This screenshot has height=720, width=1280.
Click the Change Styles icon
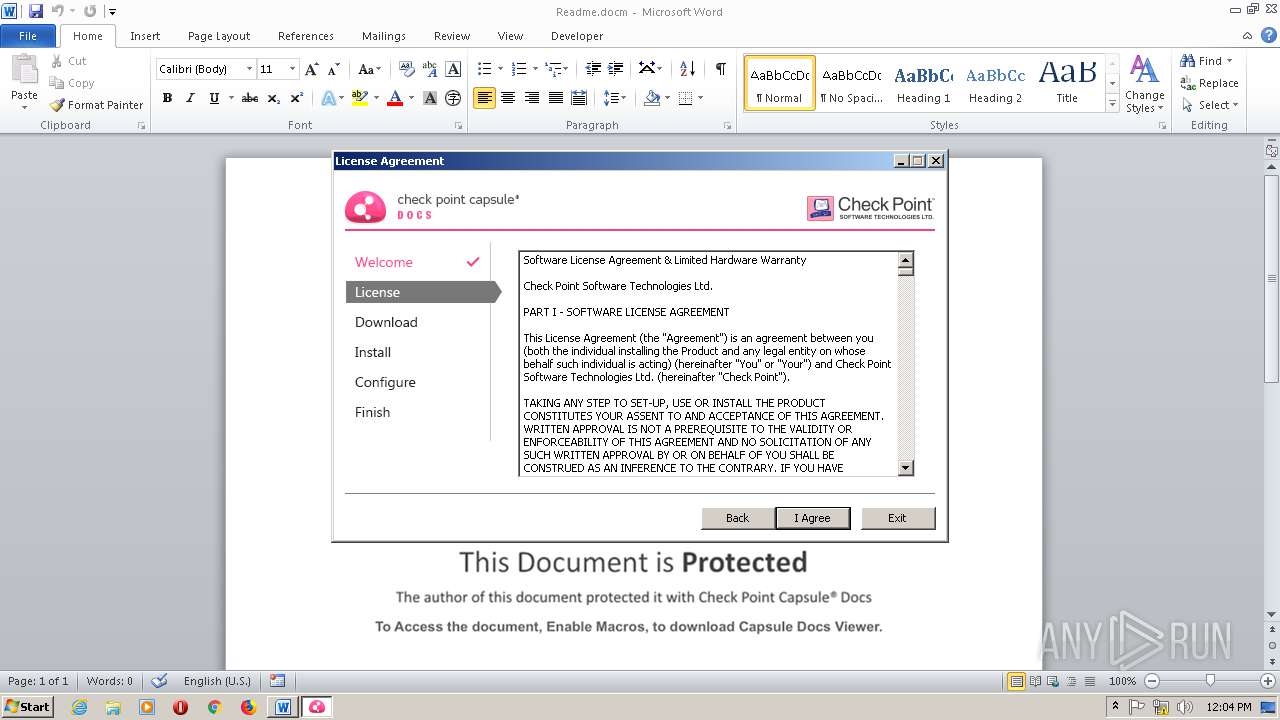click(x=1145, y=84)
